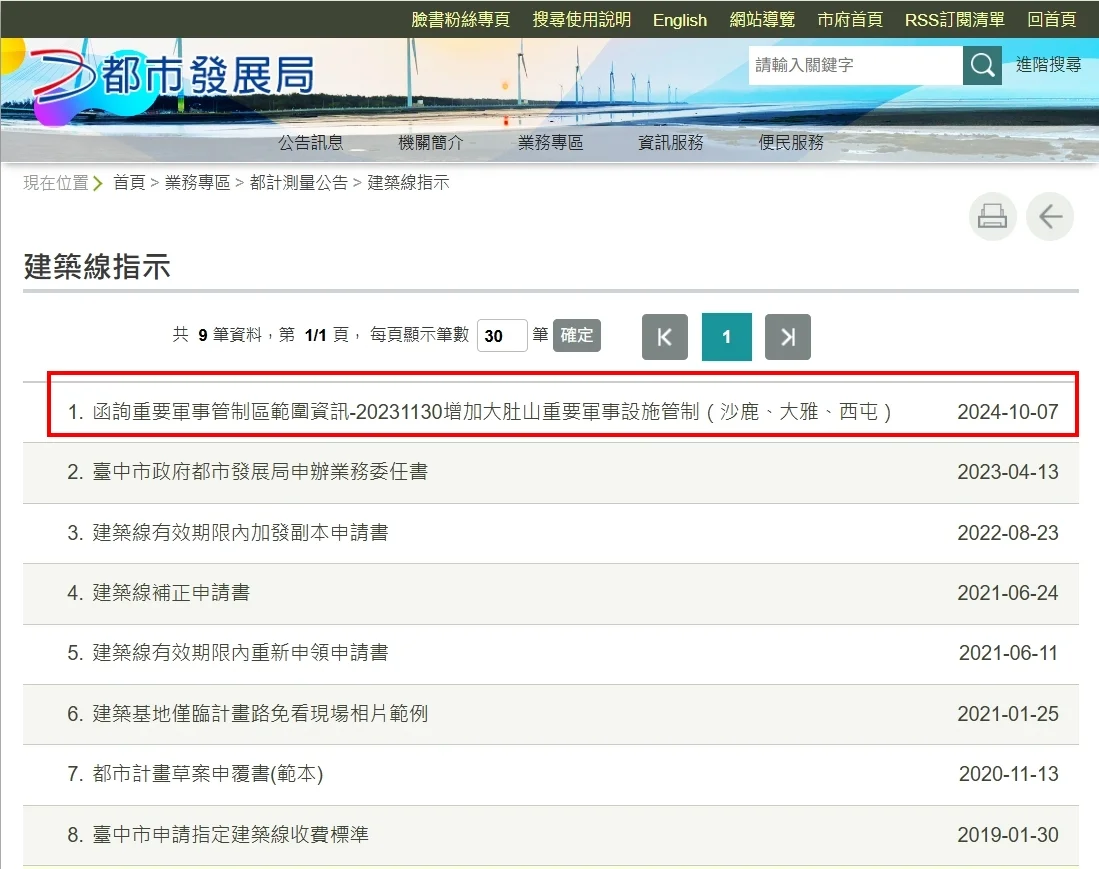Open 市府首頁 link
Screen dimensions: 1099x869
[x=849, y=20]
